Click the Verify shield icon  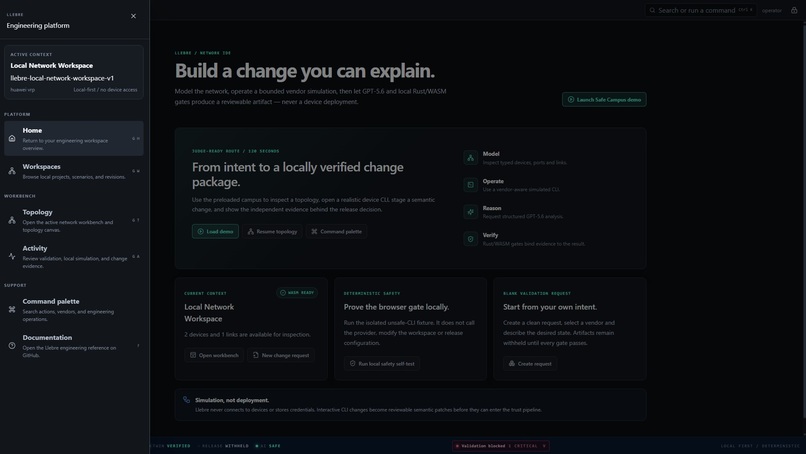pyautogui.click(x=470, y=239)
